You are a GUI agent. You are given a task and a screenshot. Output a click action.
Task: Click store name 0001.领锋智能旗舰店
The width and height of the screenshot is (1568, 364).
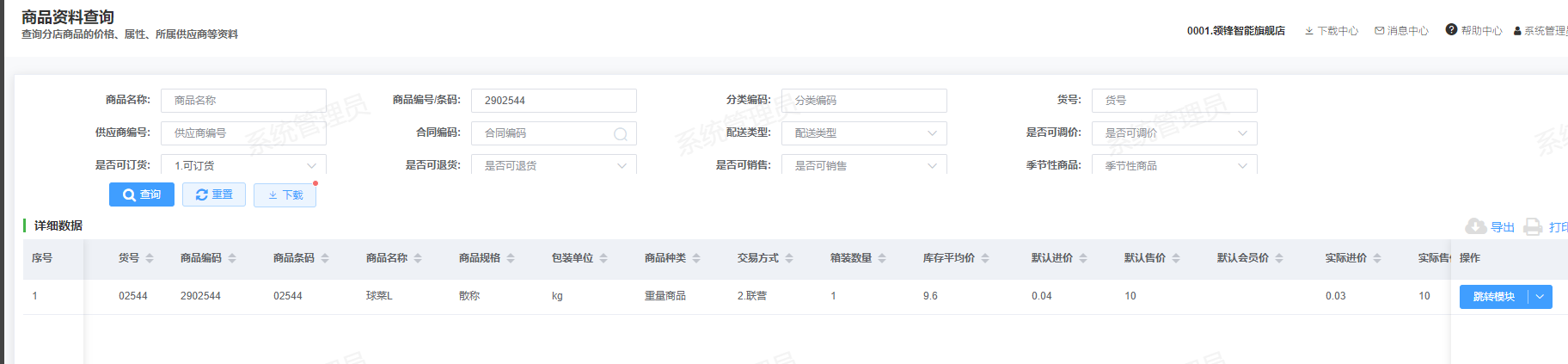tap(1236, 31)
